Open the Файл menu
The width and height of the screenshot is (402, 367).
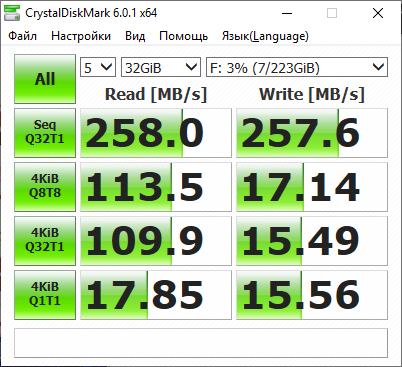(23, 36)
